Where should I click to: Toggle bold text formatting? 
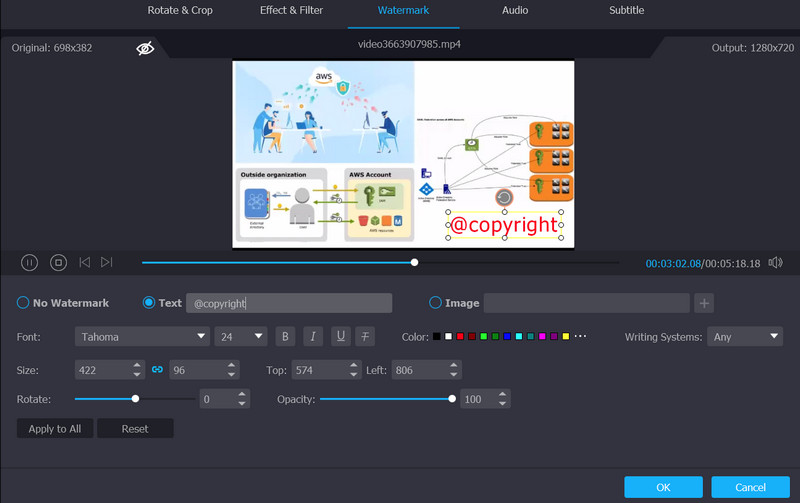tap(285, 337)
